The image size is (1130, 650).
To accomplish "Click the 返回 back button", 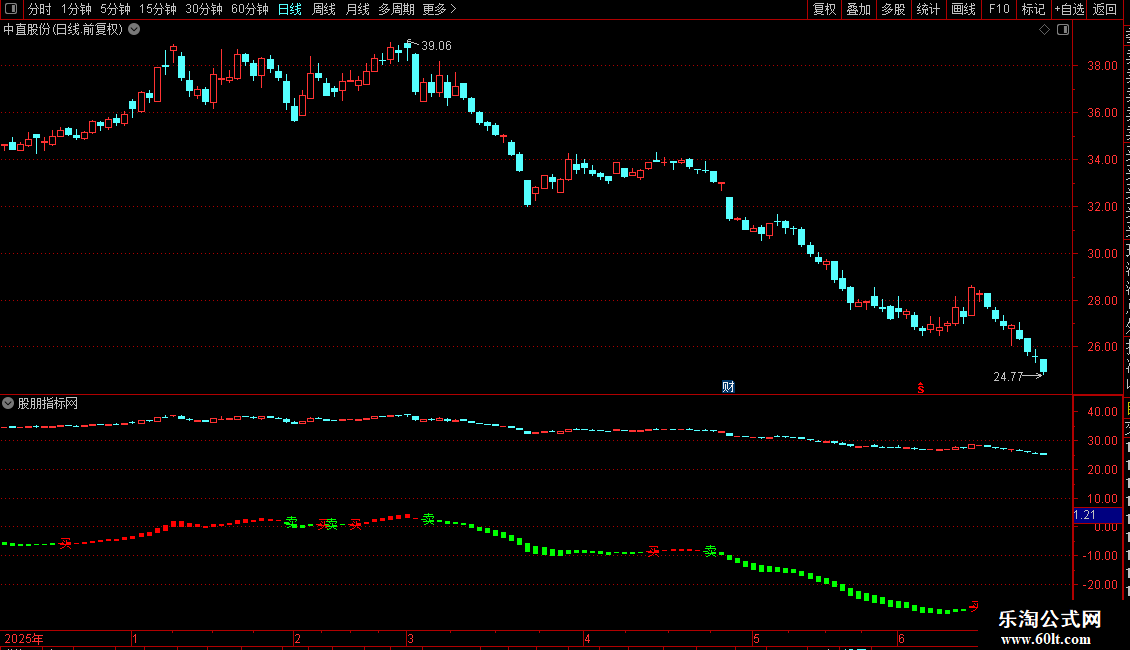I will click(x=1105, y=9).
